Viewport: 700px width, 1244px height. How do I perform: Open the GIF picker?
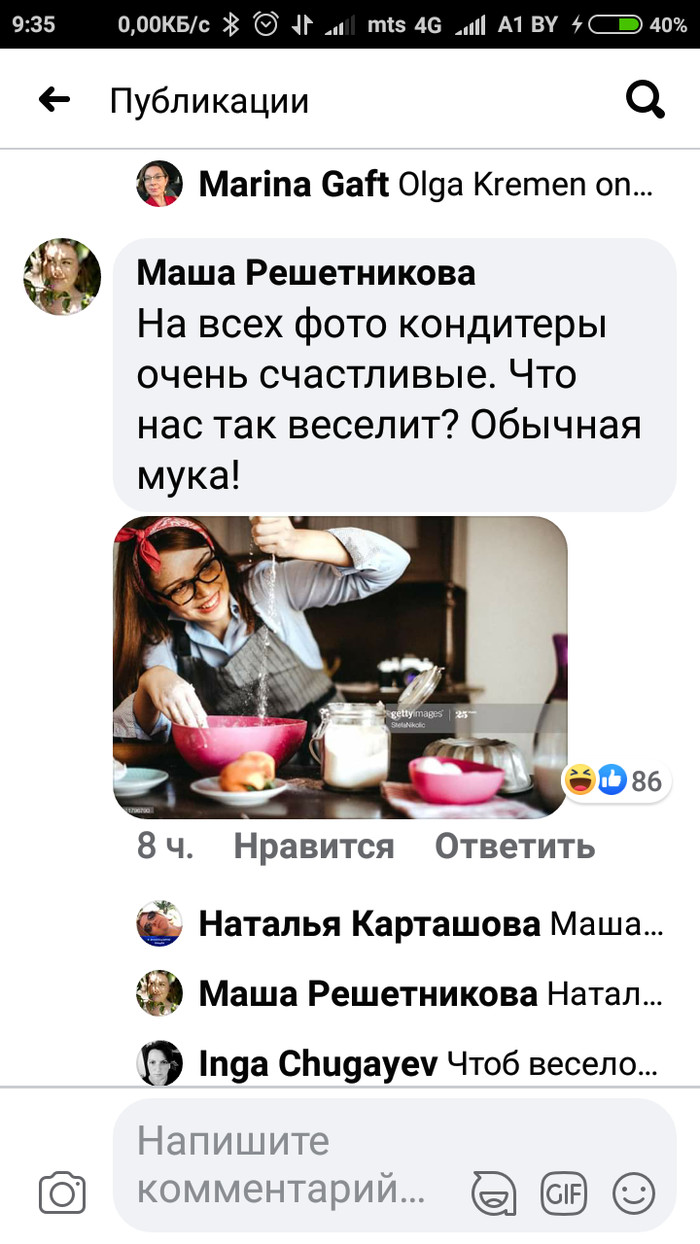tap(563, 1193)
